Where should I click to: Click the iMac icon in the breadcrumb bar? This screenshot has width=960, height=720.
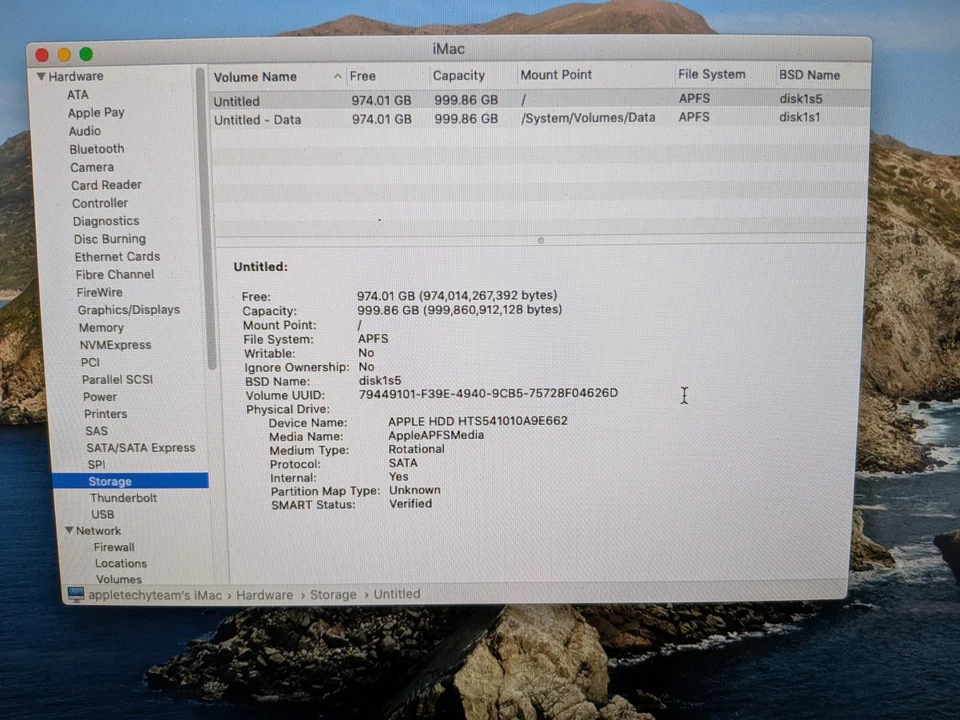[x=76, y=594]
